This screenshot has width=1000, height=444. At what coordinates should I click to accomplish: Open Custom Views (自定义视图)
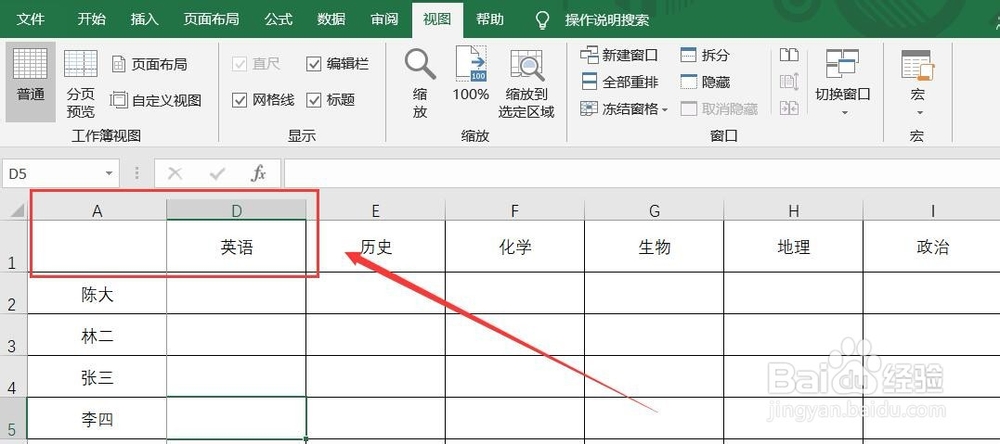[x=156, y=100]
